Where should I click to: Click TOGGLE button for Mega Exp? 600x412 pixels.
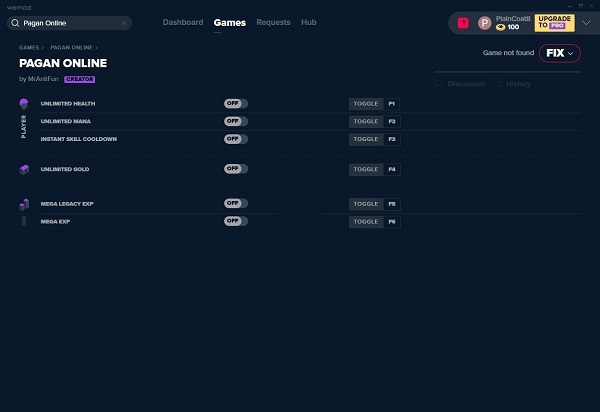tap(366, 222)
